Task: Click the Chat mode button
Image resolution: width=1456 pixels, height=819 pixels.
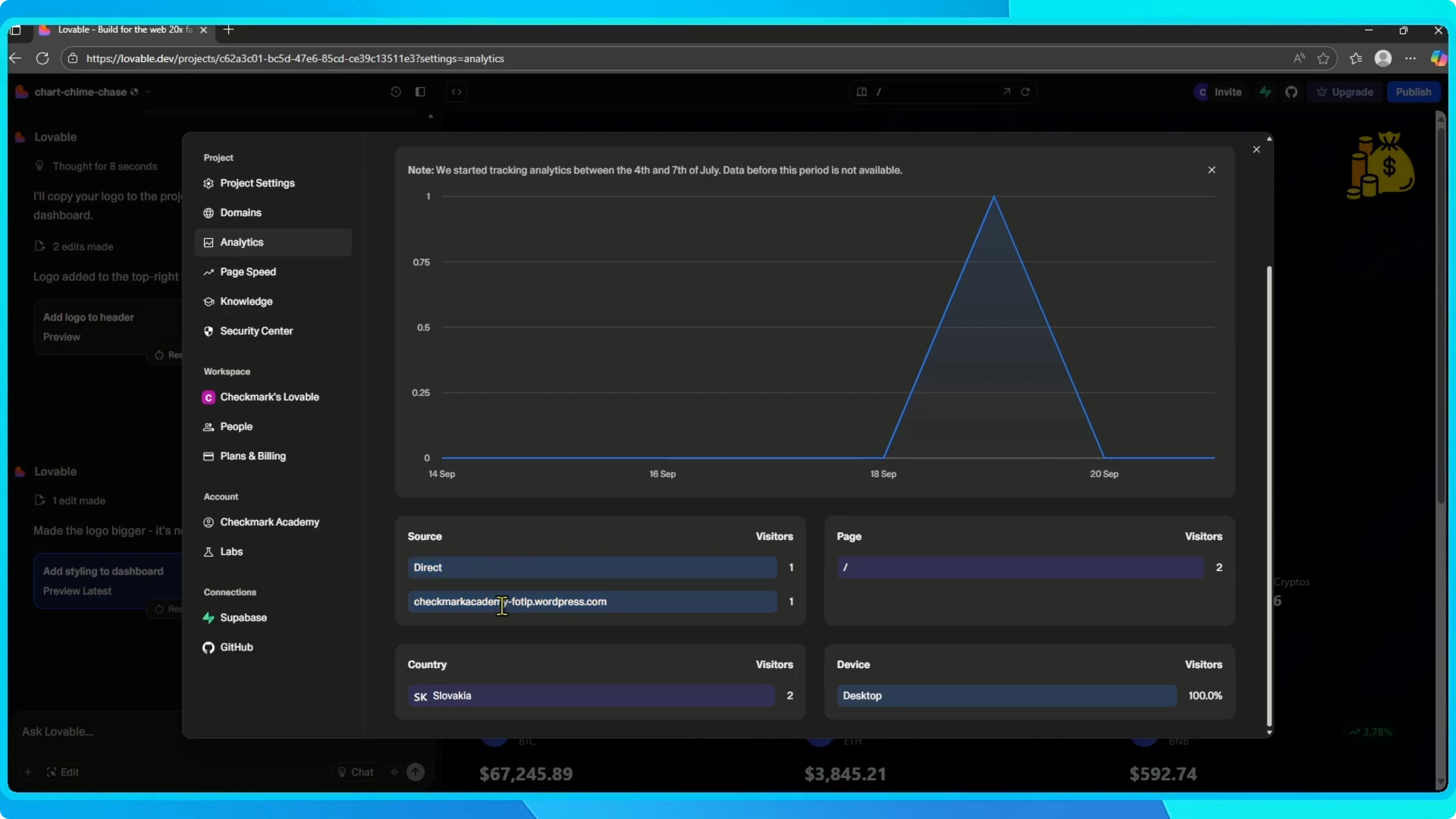Action: pos(356,772)
